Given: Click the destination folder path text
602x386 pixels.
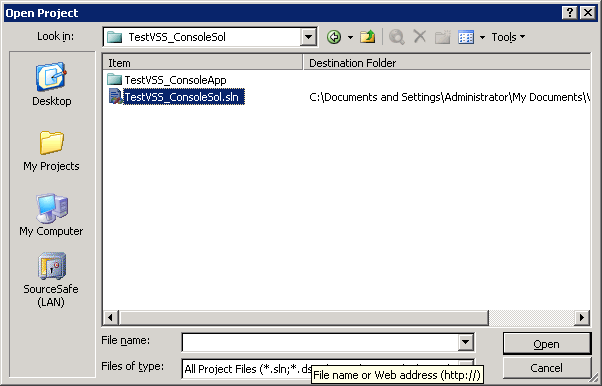Looking at the screenshot, I should point(449,97).
